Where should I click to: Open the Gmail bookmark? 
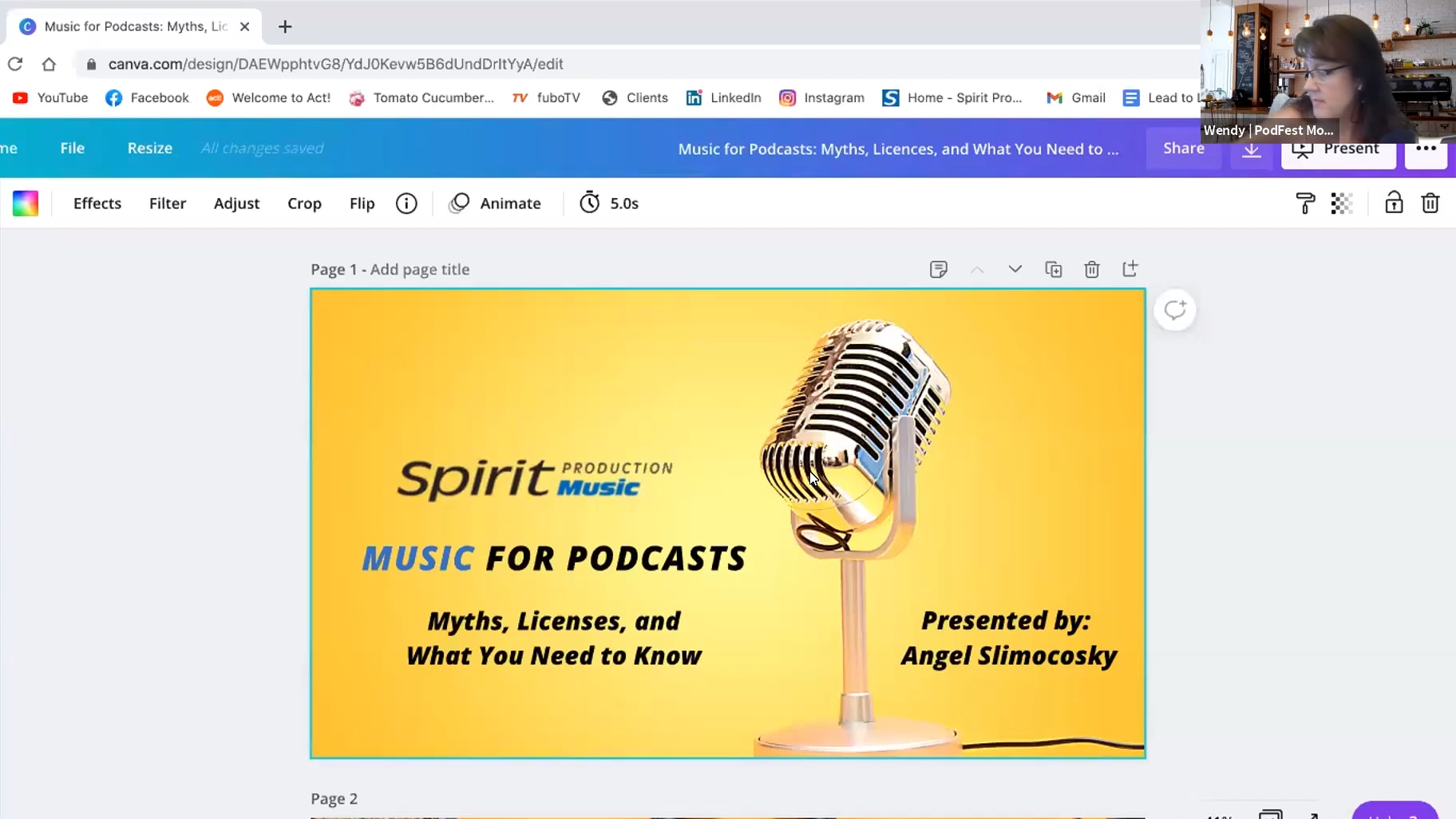pyautogui.click(x=1075, y=97)
